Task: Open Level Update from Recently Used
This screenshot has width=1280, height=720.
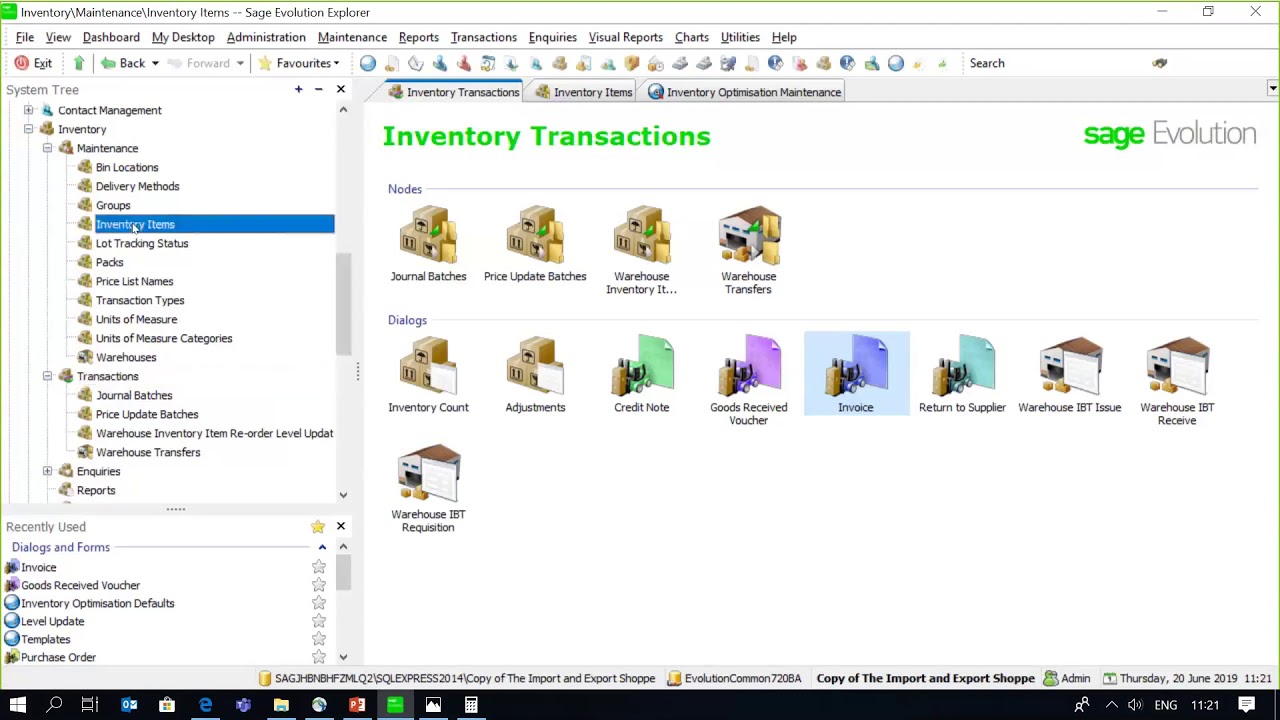Action: pyautogui.click(x=53, y=621)
